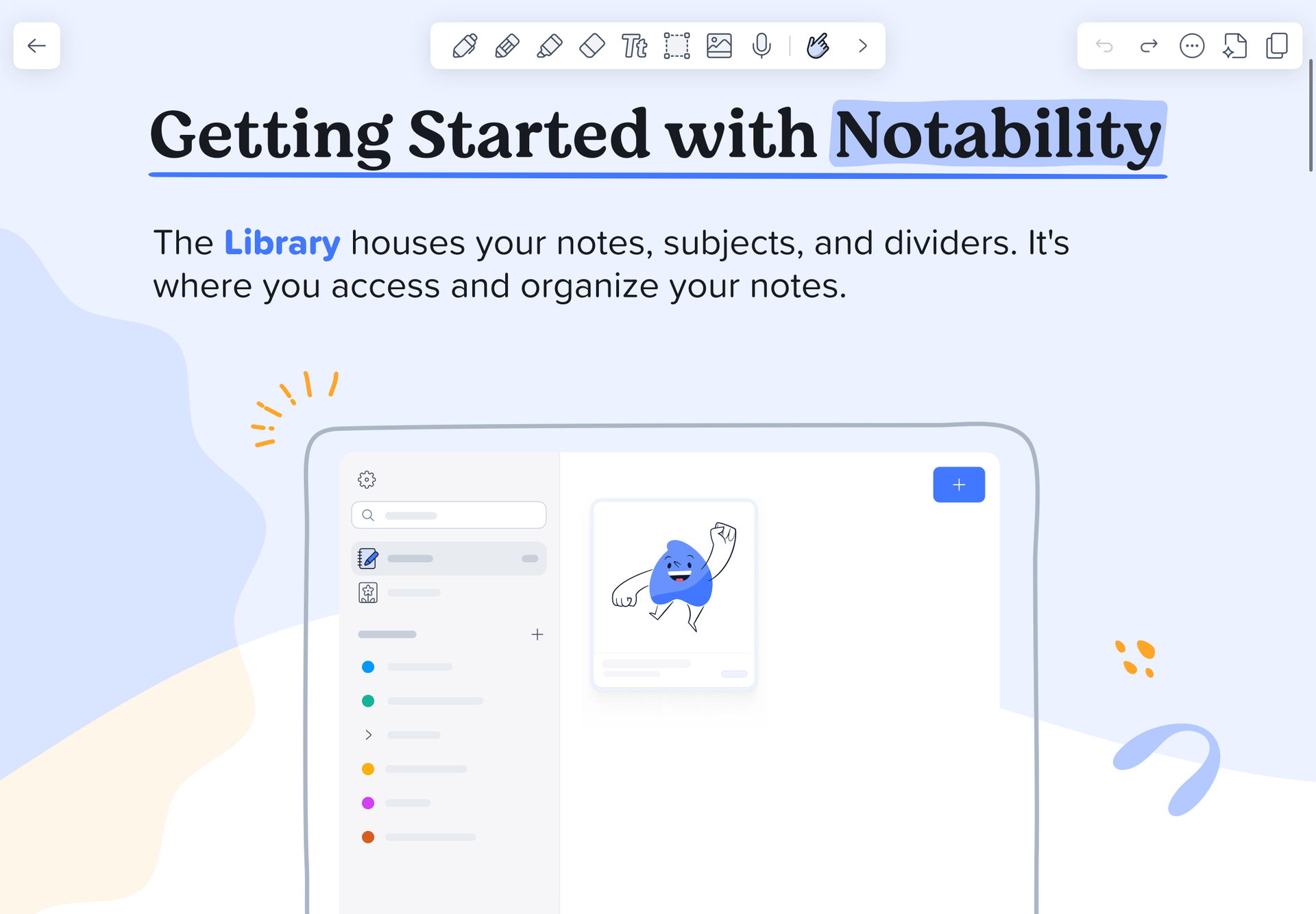Open the more options menu
This screenshot has width=1316, height=914.
1192,46
